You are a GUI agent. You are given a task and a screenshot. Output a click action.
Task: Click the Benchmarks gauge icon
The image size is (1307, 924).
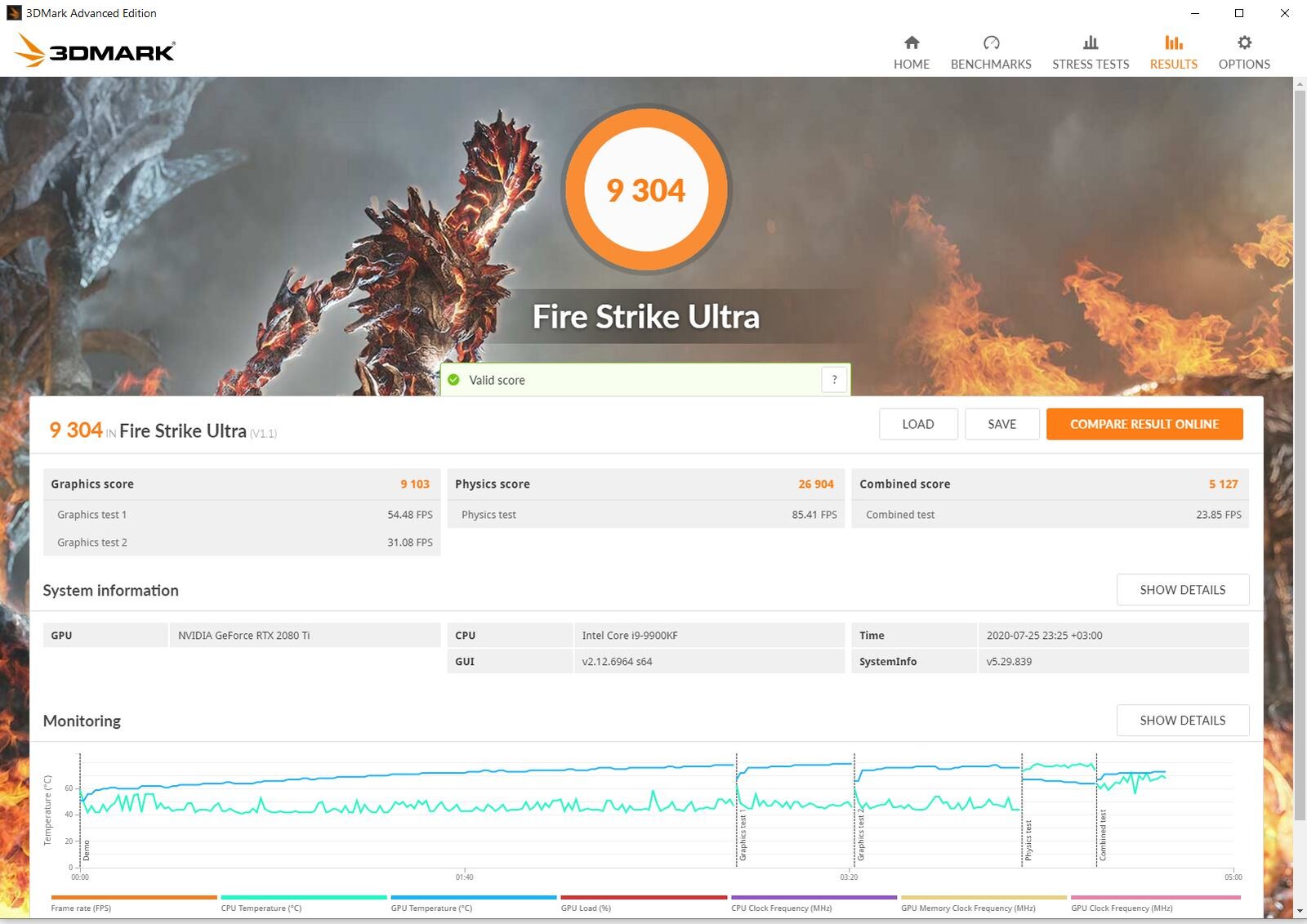991,42
